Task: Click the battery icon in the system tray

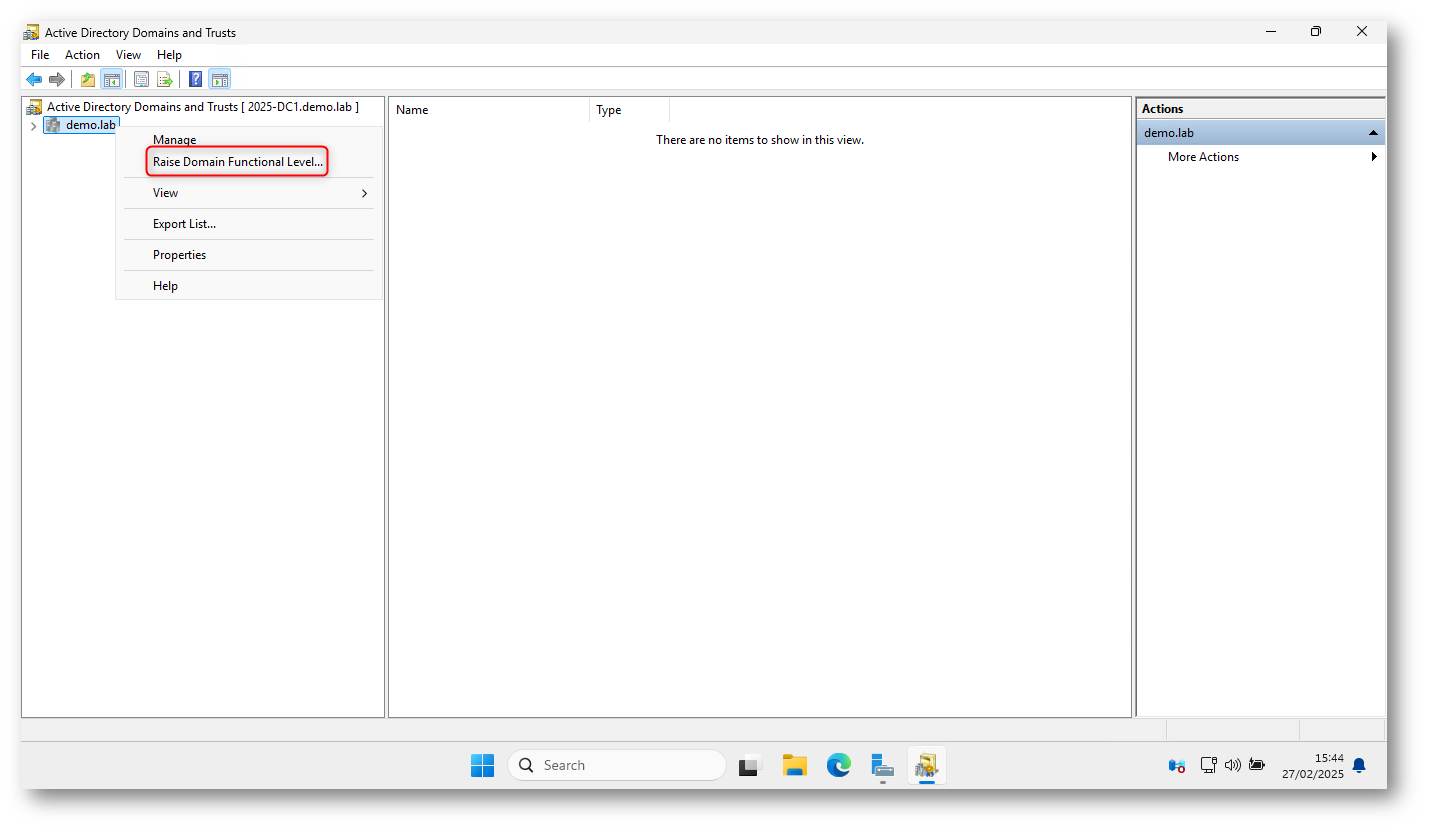Action: tap(1257, 765)
